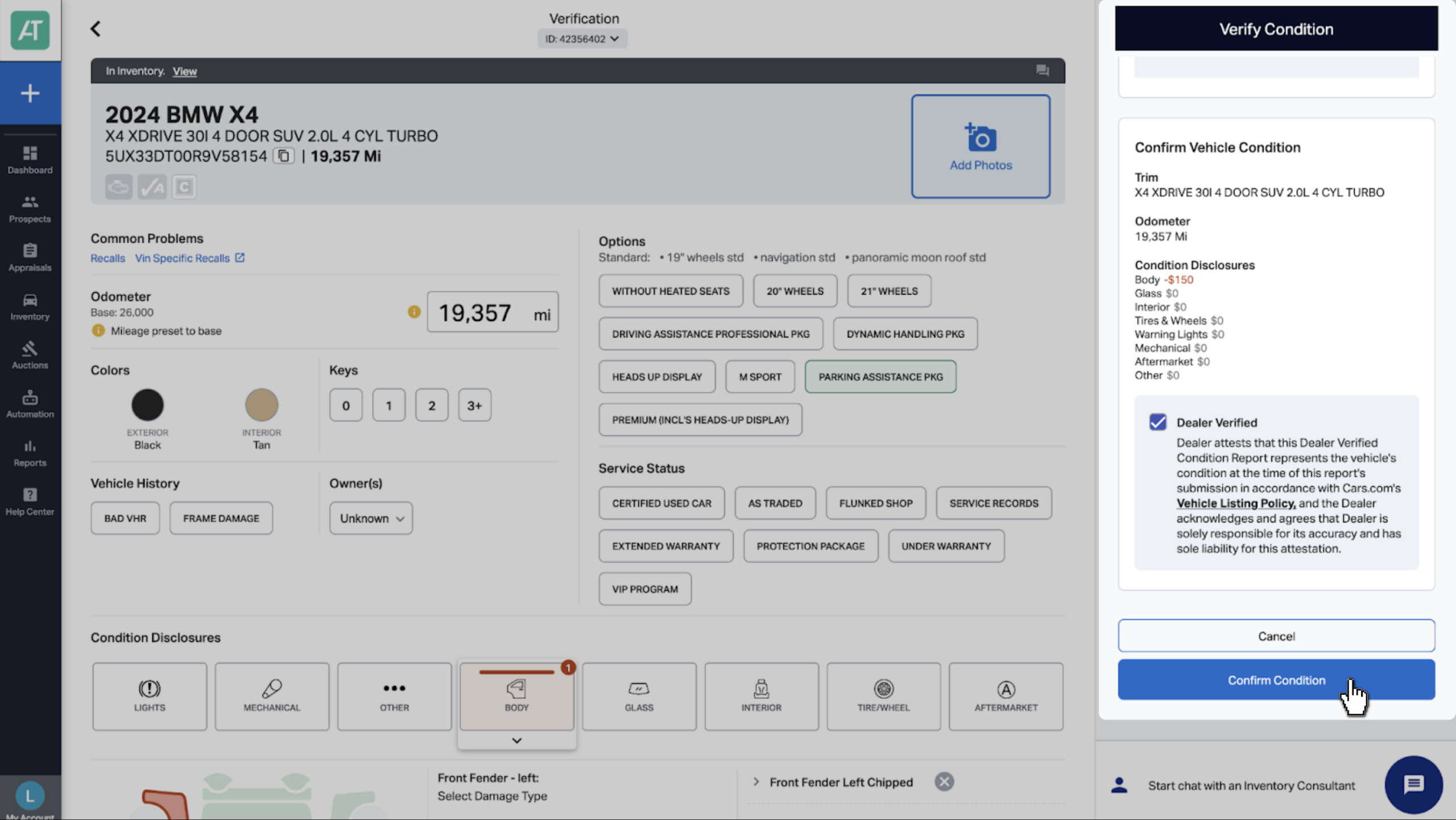
Task: Go to Prospects in sidebar
Action: 30,209
